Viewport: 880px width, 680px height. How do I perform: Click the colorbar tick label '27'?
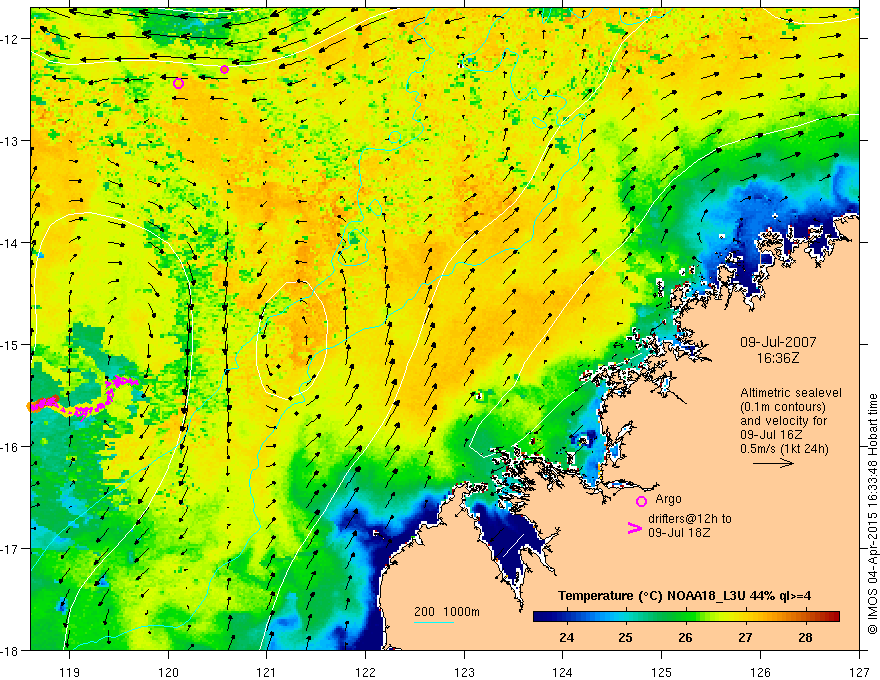pos(745,637)
